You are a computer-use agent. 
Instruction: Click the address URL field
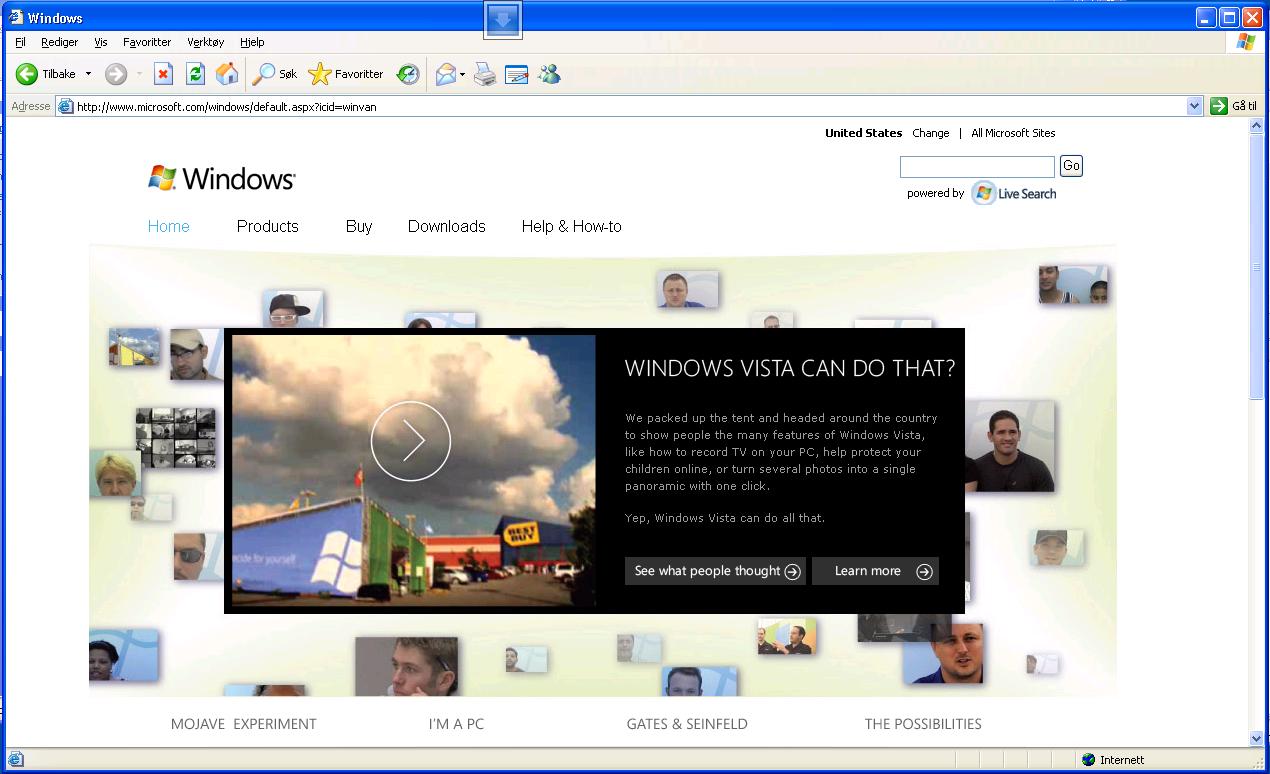click(x=630, y=106)
